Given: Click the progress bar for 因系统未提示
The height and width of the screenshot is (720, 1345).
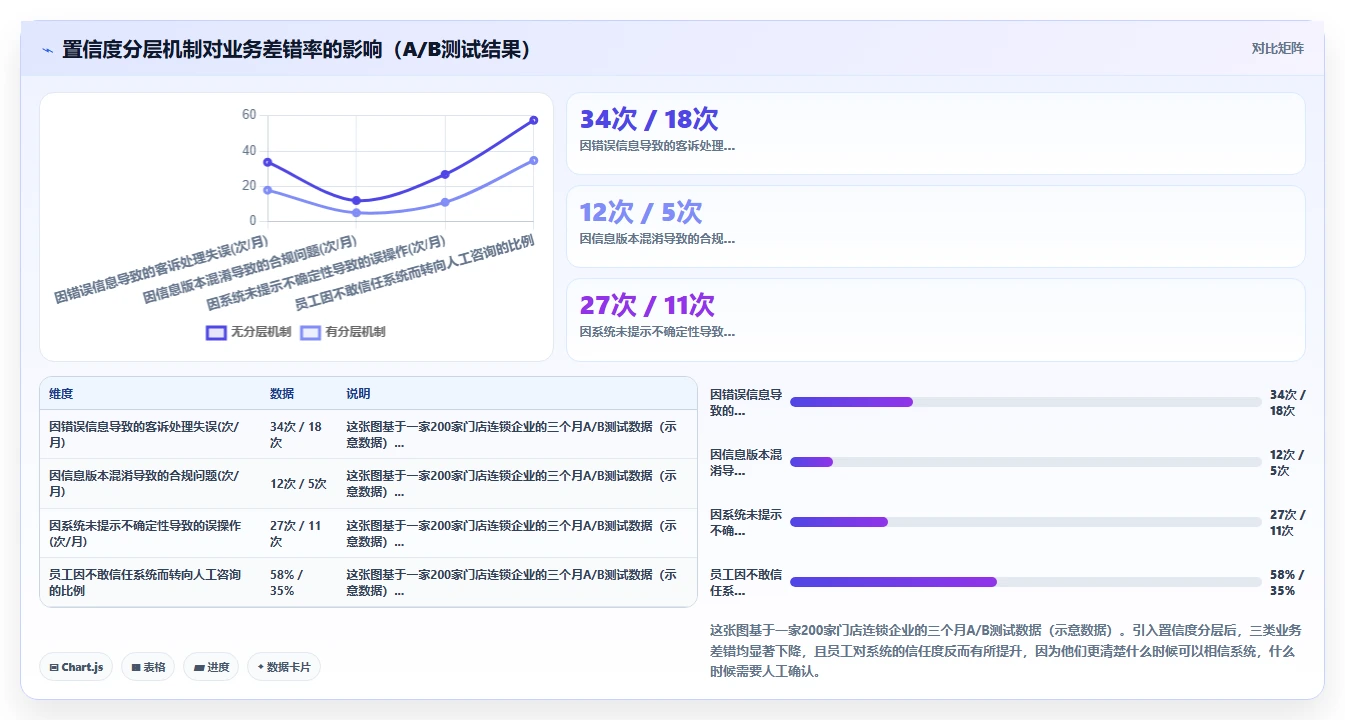Looking at the screenshot, I should pyautogui.click(x=1025, y=522).
